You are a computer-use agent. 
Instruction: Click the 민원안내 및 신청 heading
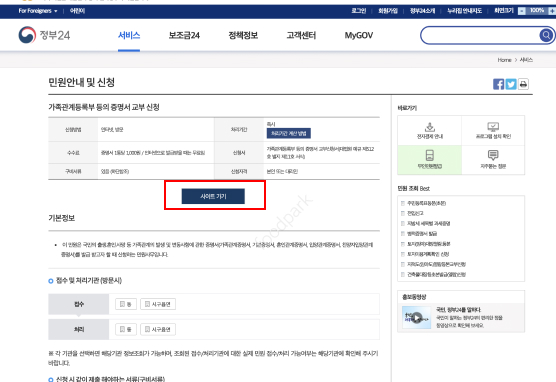tap(82, 83)
